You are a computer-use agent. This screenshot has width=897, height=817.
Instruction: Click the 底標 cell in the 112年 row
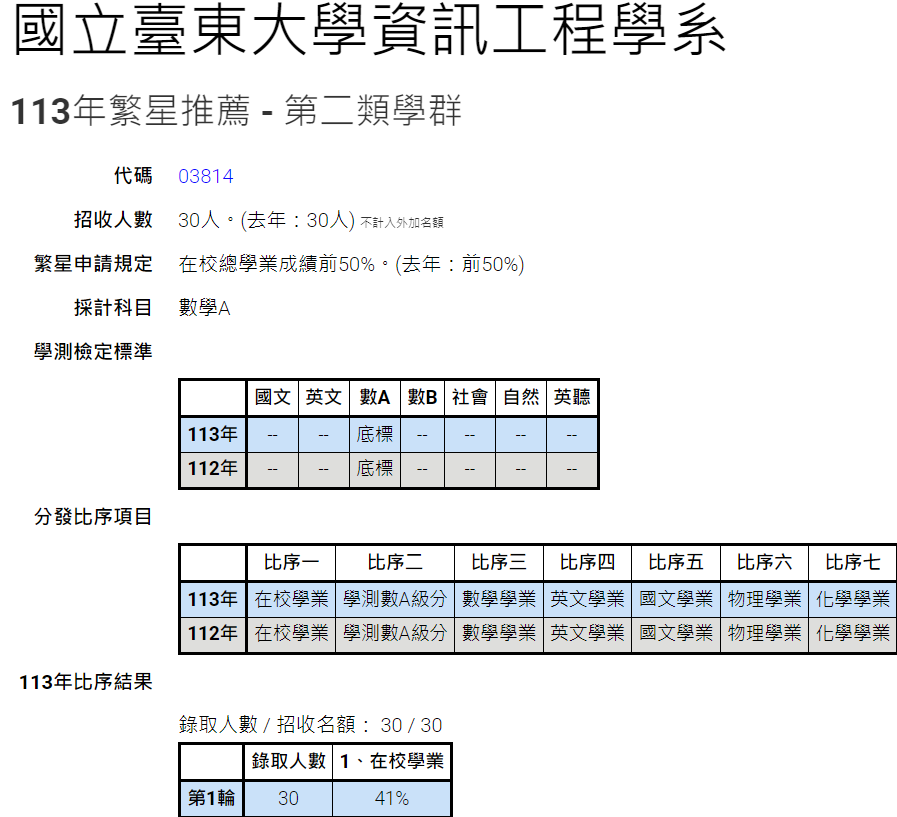375,469
